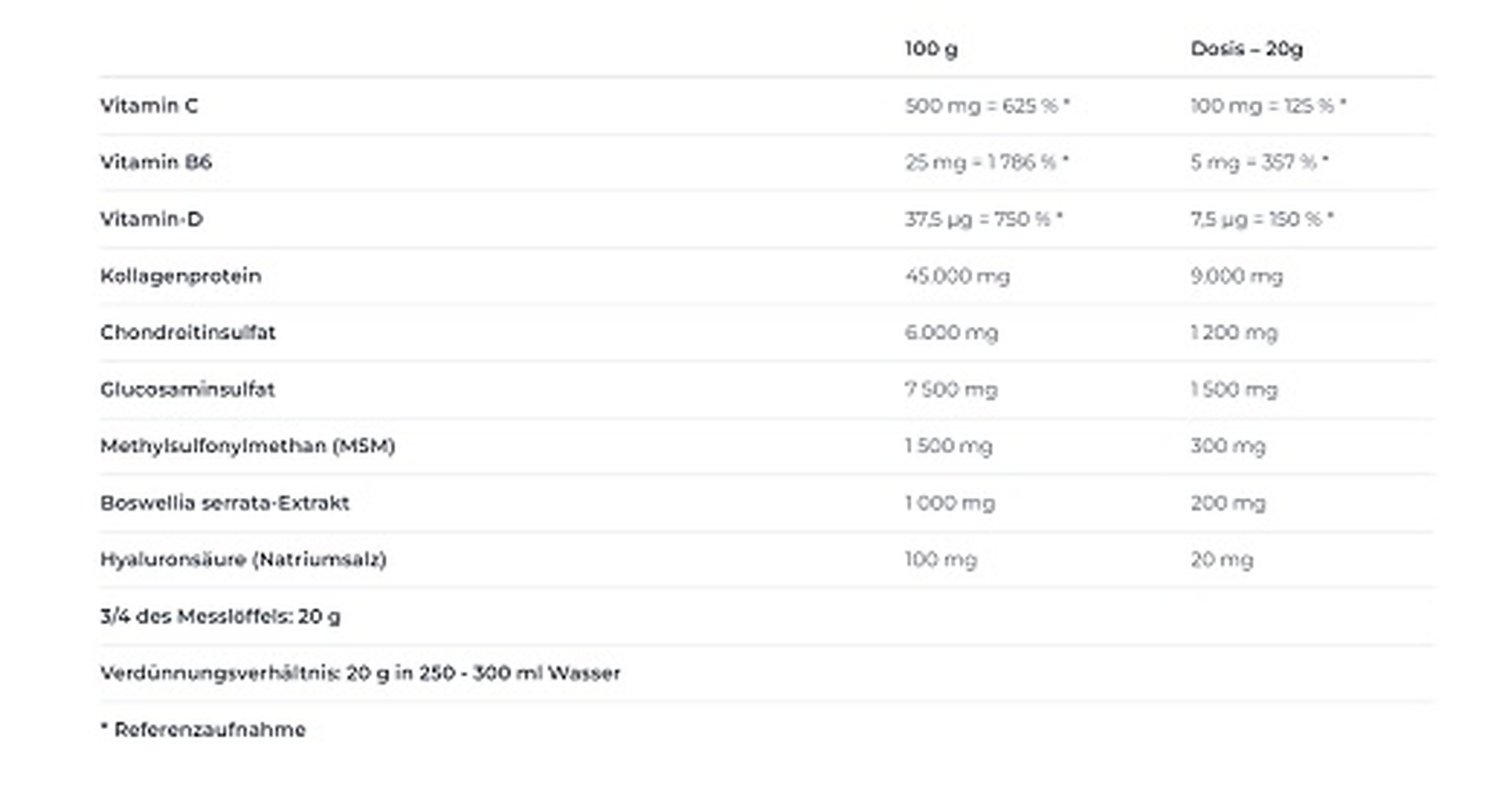Click the "Dosis – 20g" column header
The height and width of the screenshot is (812, 1485).
click(1246, 49)
